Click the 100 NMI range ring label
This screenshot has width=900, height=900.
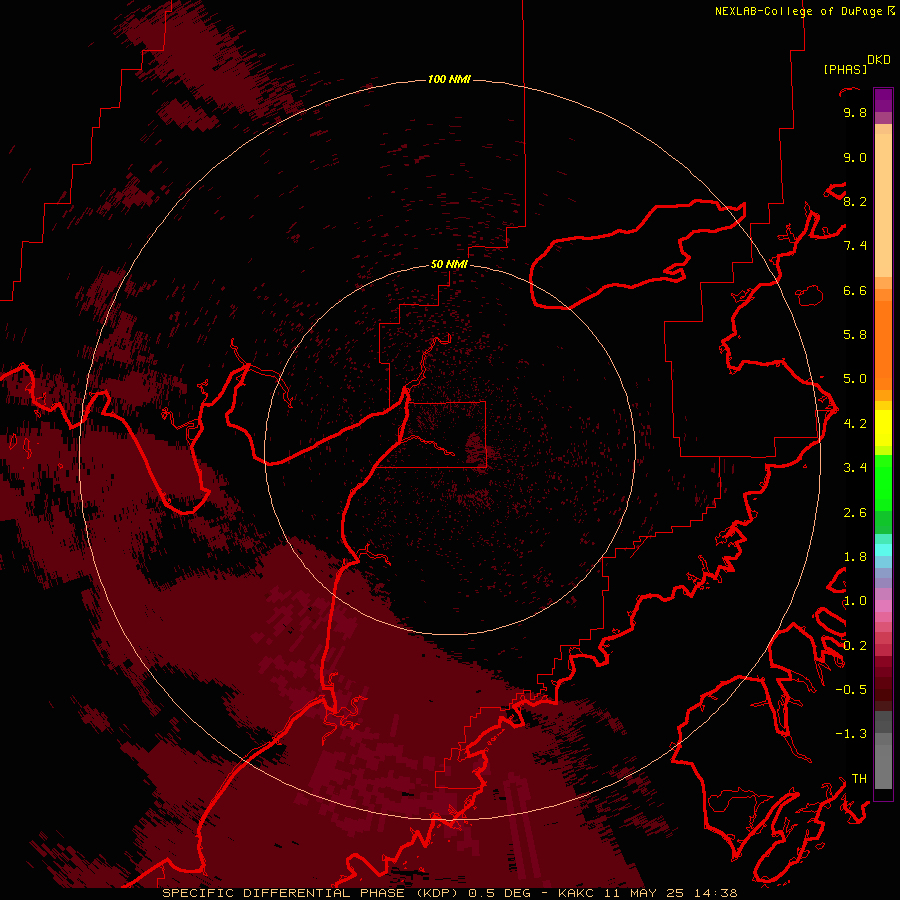click(449, 79)
